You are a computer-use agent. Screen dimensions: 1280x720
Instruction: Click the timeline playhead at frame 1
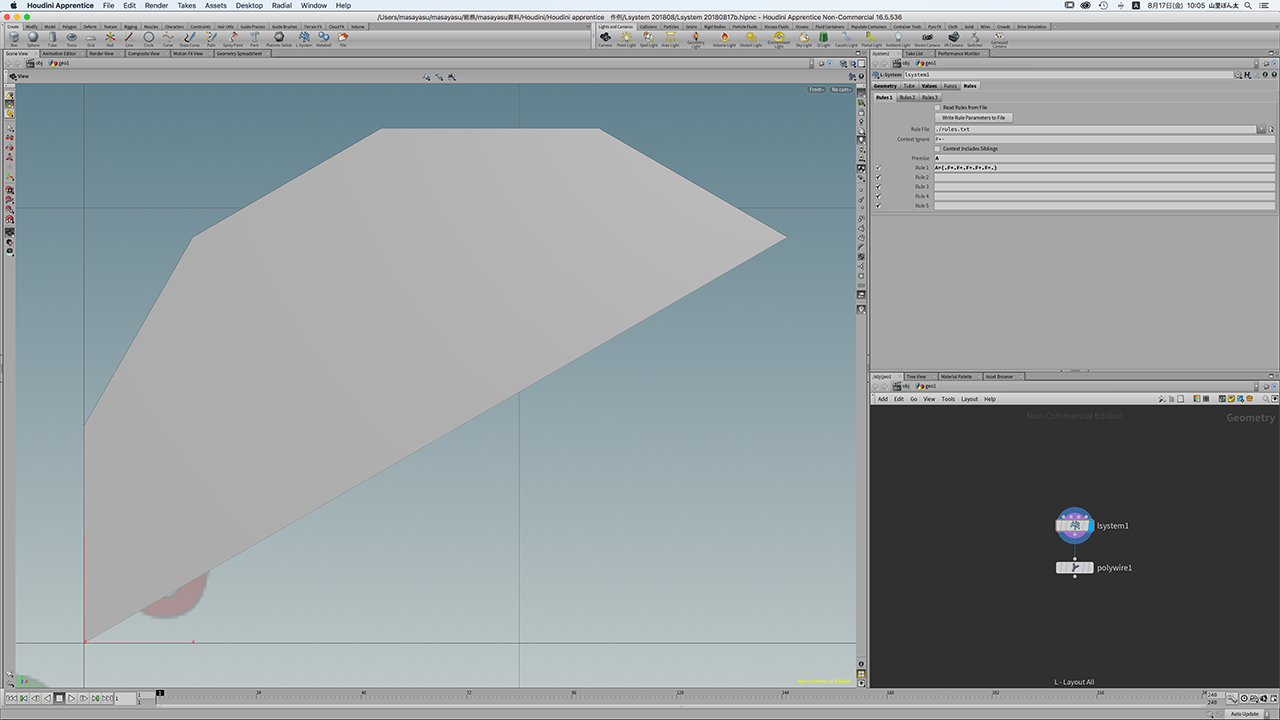pos(159,693)
